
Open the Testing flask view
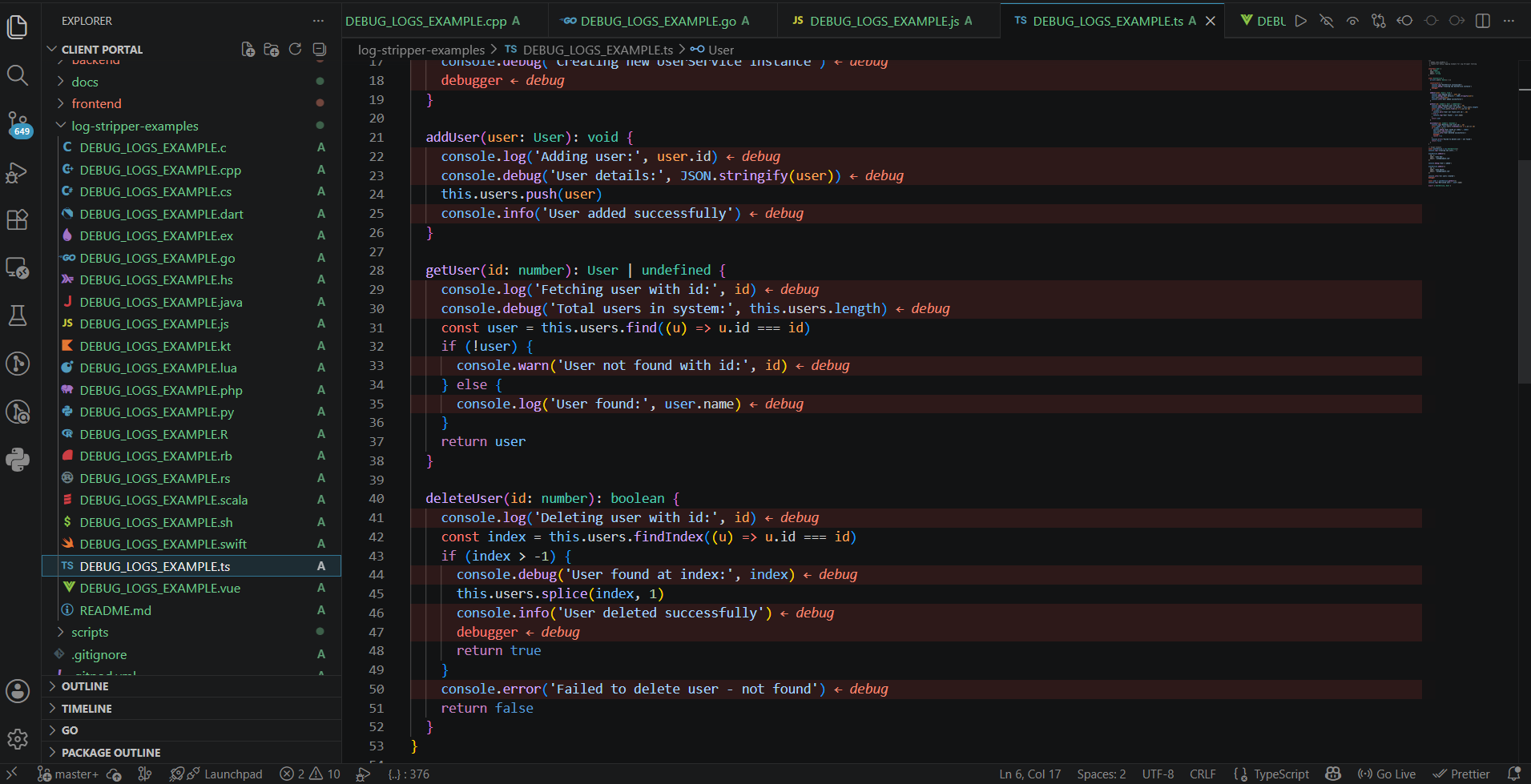17,316
